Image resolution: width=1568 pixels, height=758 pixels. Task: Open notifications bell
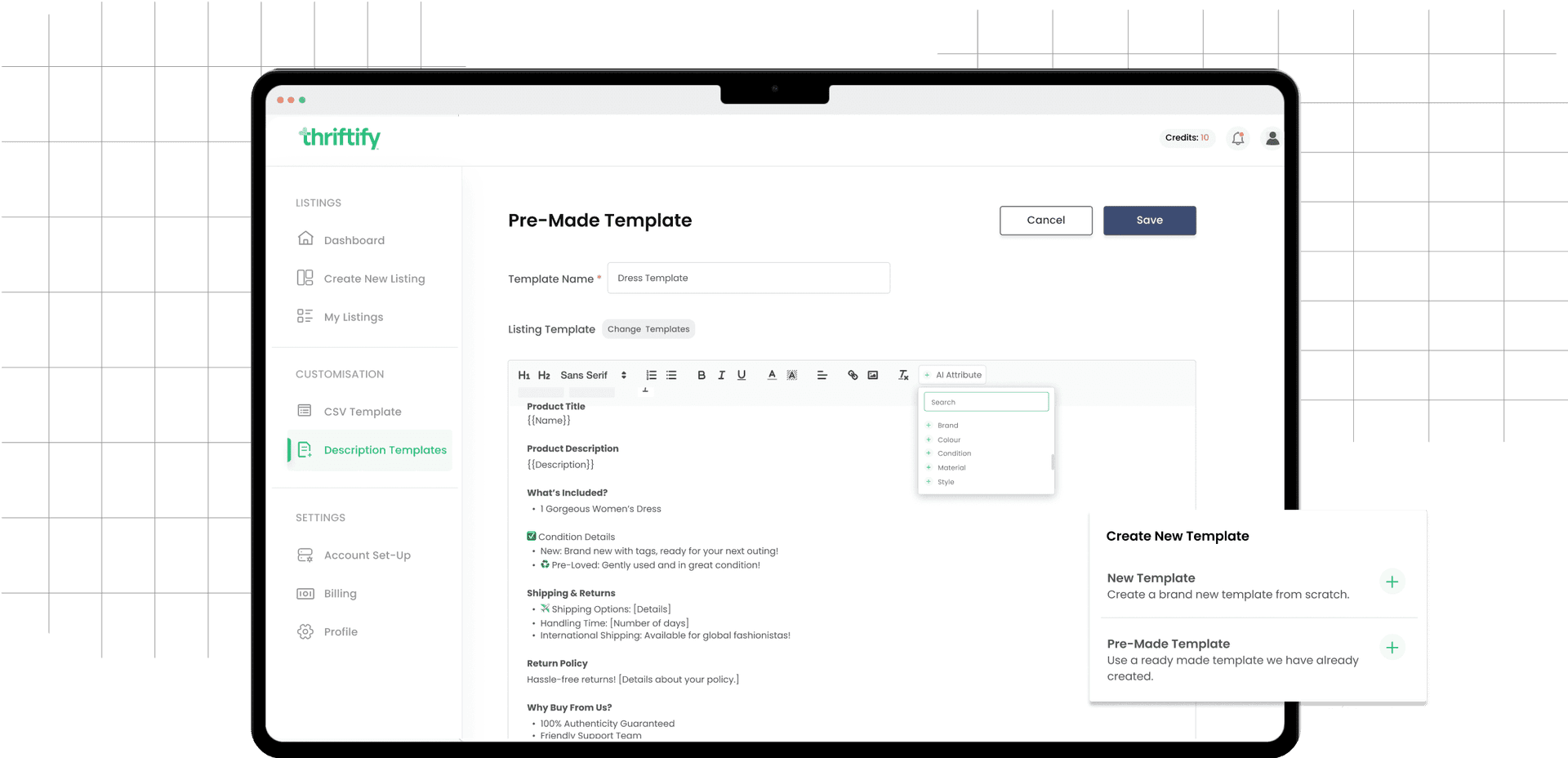[x=1238, y=138]
